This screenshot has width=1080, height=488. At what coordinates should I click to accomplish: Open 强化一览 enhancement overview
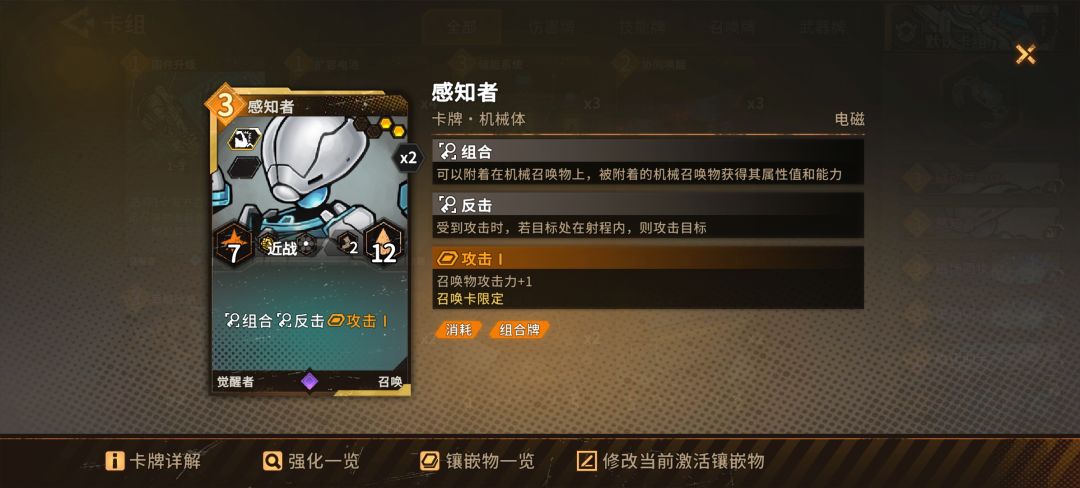(311, 460)
